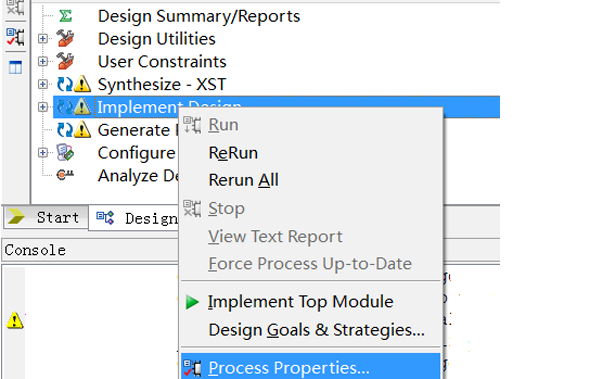Choose Implement Top Module menu entry
The width and height of the screenshot is (600, 379).
300,302
